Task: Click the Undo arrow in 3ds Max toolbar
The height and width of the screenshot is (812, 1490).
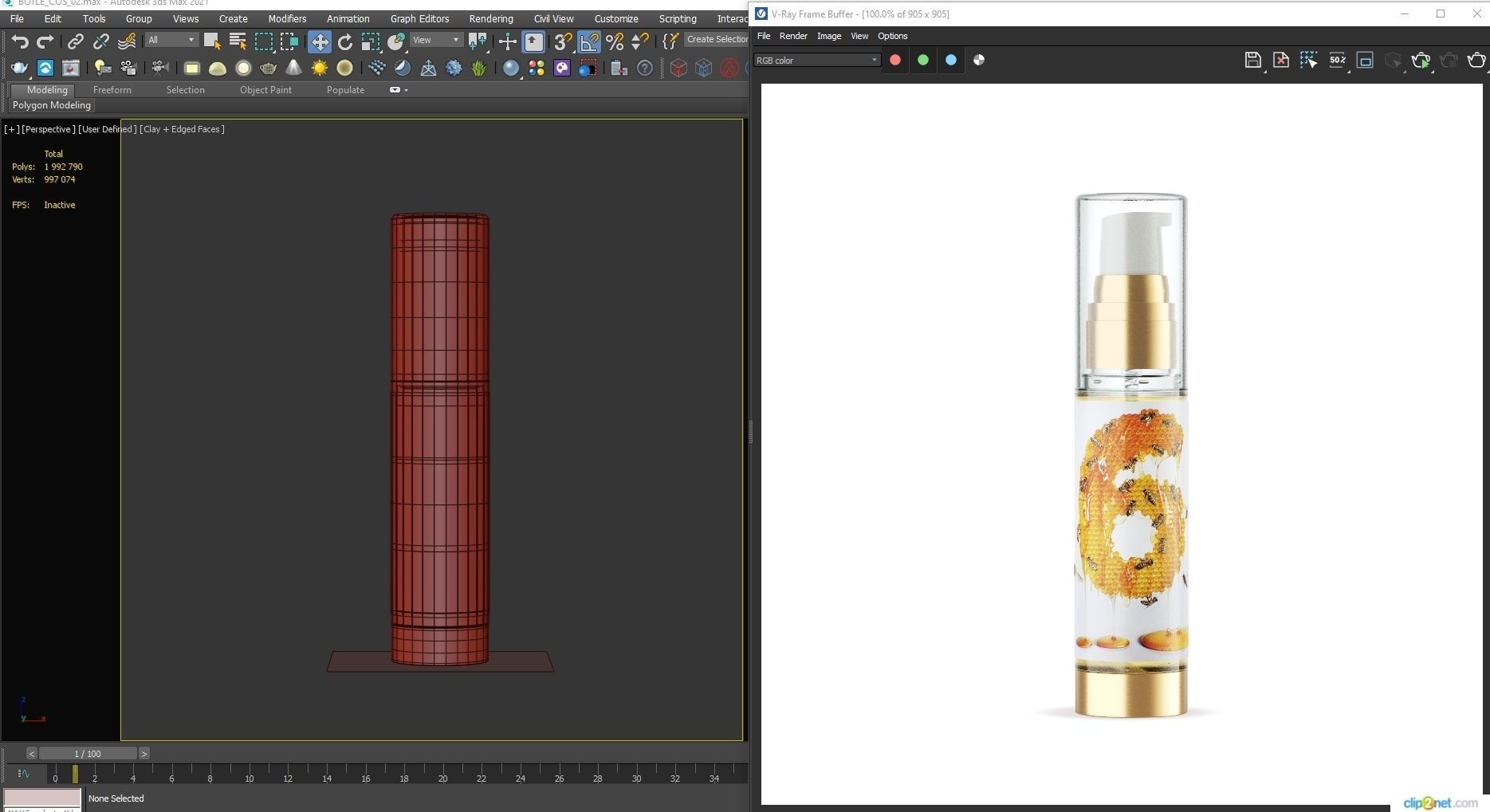Action: coord(20,41)
